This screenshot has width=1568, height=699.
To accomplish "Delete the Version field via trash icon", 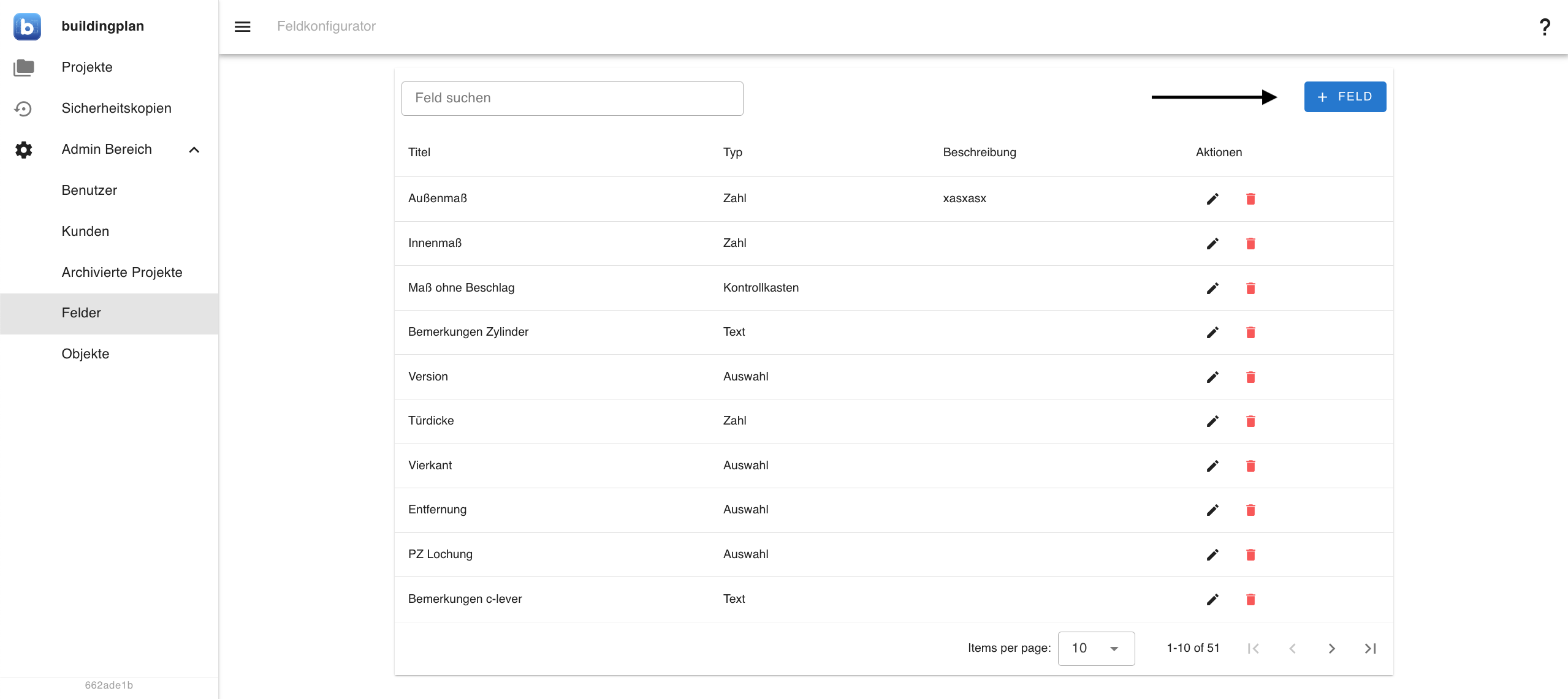I will coord(1250,377).
